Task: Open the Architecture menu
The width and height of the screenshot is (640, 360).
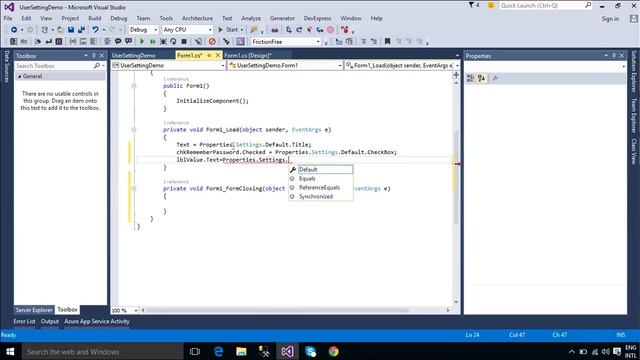Action: (x=197, y=18)
